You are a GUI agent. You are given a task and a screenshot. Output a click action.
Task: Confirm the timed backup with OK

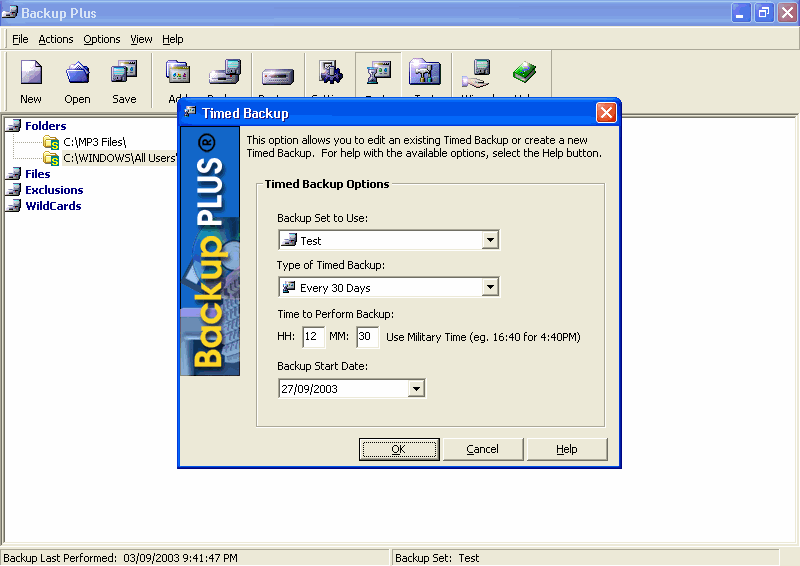point(399,449)
